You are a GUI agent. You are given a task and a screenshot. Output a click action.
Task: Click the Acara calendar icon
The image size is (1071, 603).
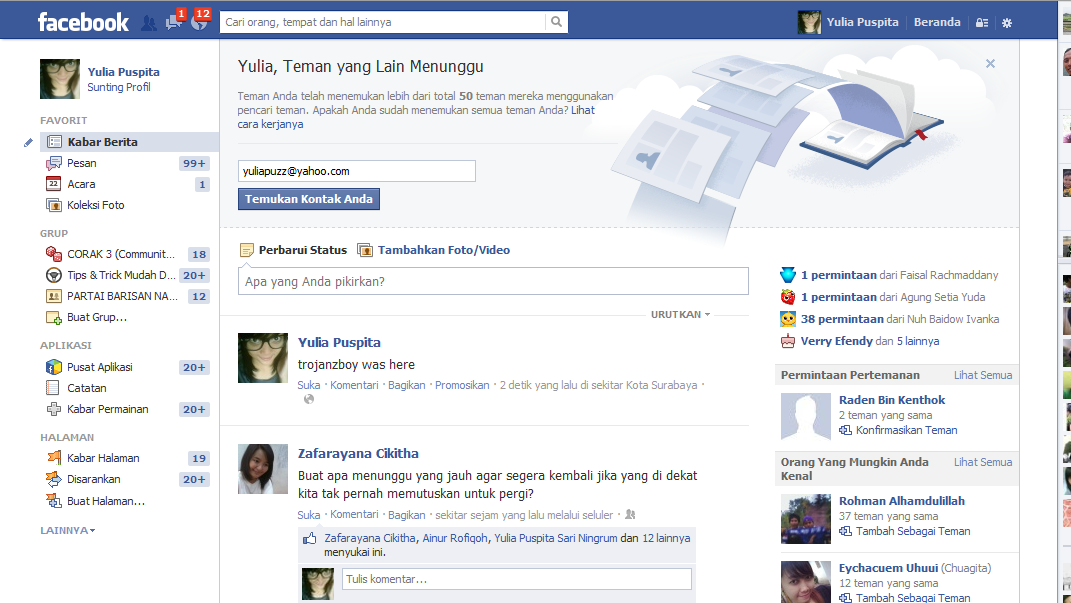pos(53,184)
